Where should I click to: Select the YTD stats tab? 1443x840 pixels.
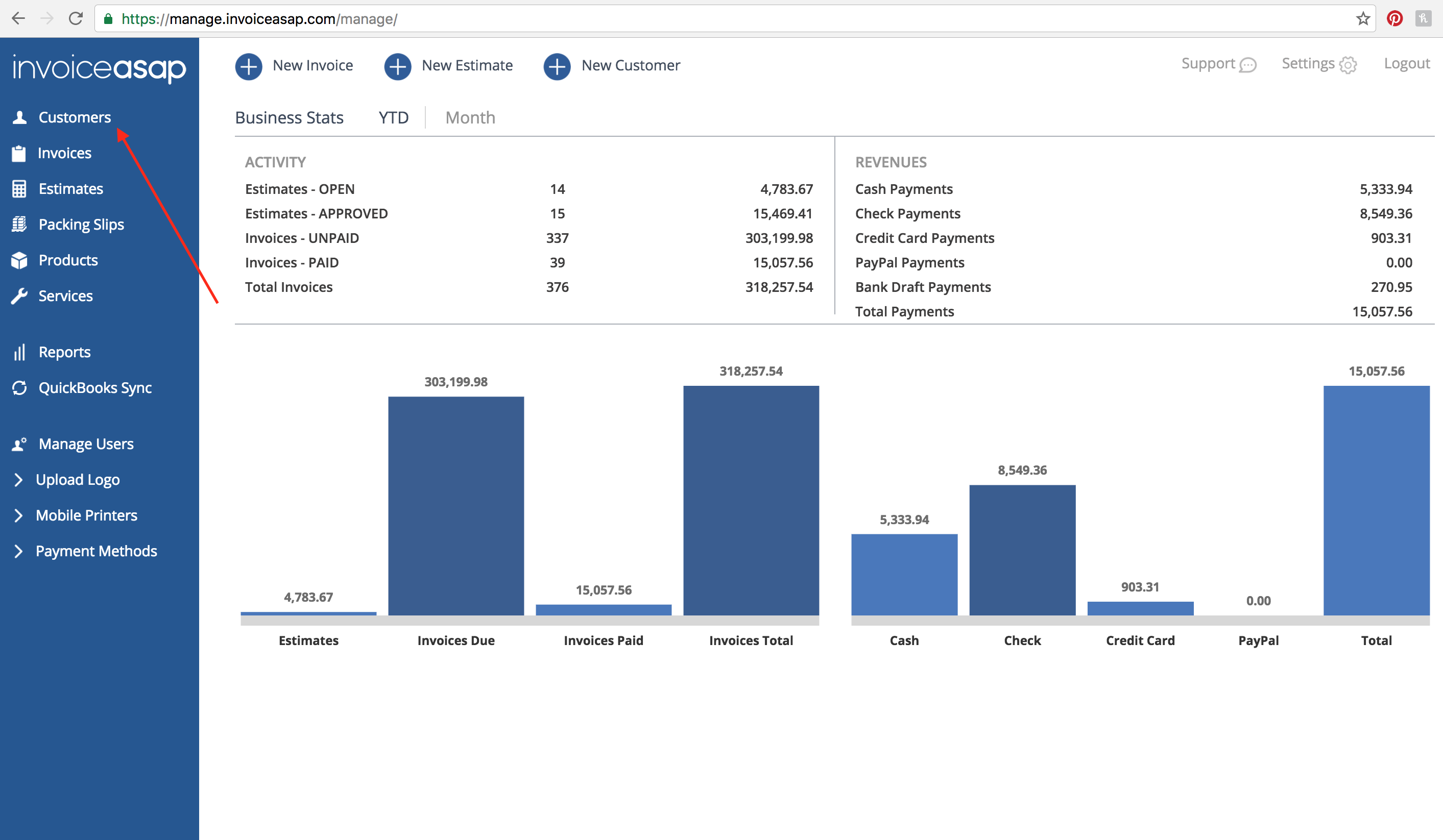coord(393,118)
